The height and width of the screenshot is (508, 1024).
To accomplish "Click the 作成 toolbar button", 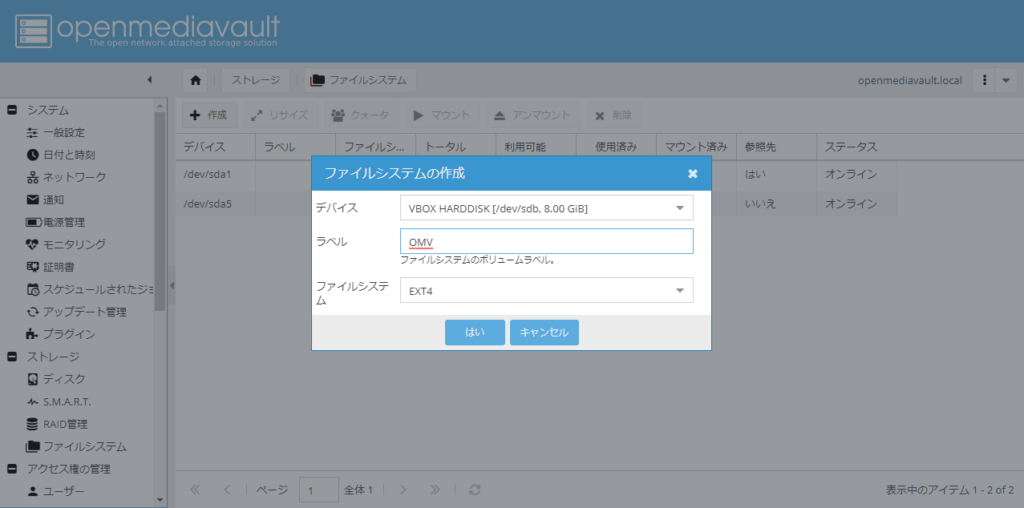I will (x=208, y=115).
